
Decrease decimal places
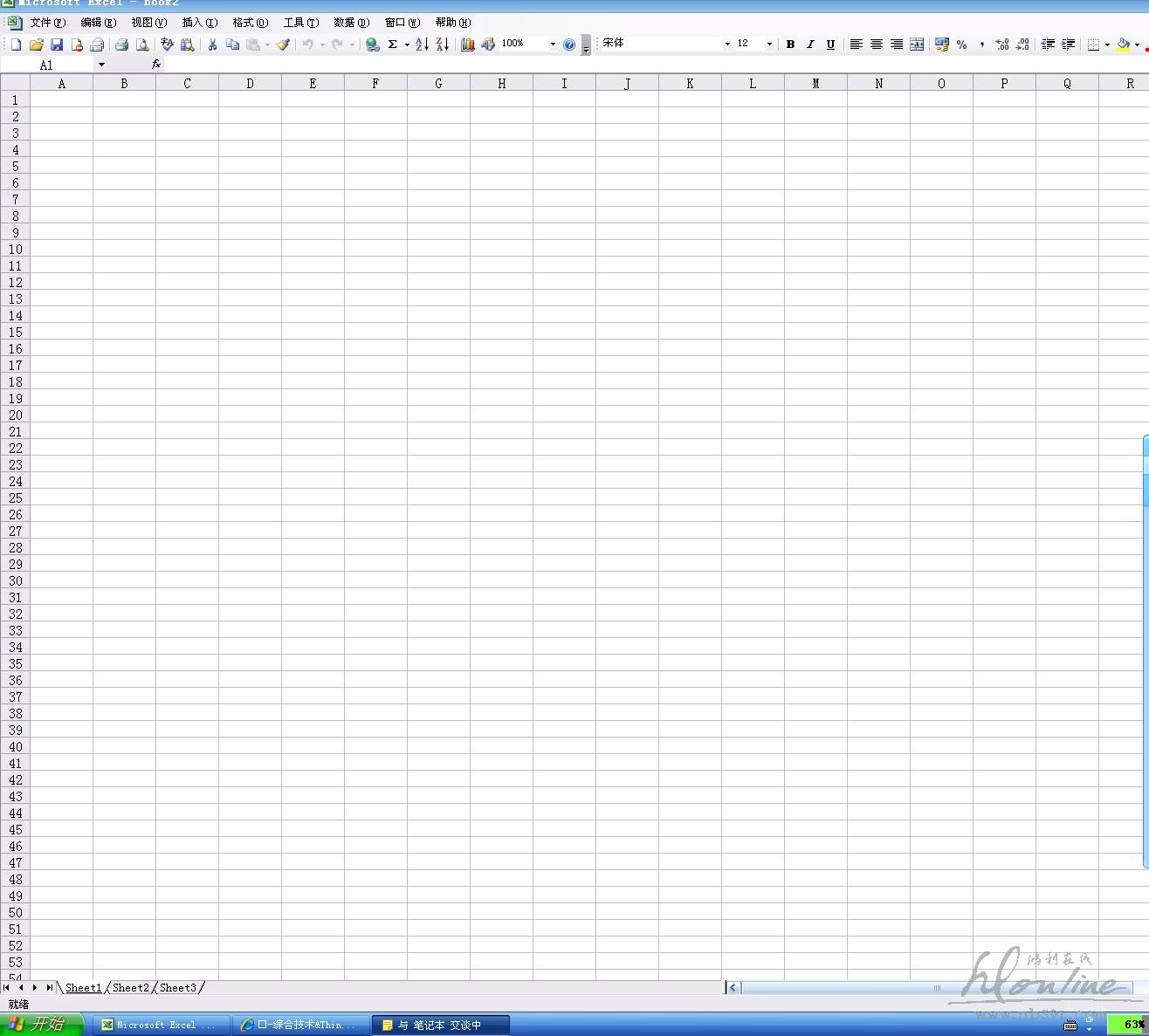[x=1022, y=45]
